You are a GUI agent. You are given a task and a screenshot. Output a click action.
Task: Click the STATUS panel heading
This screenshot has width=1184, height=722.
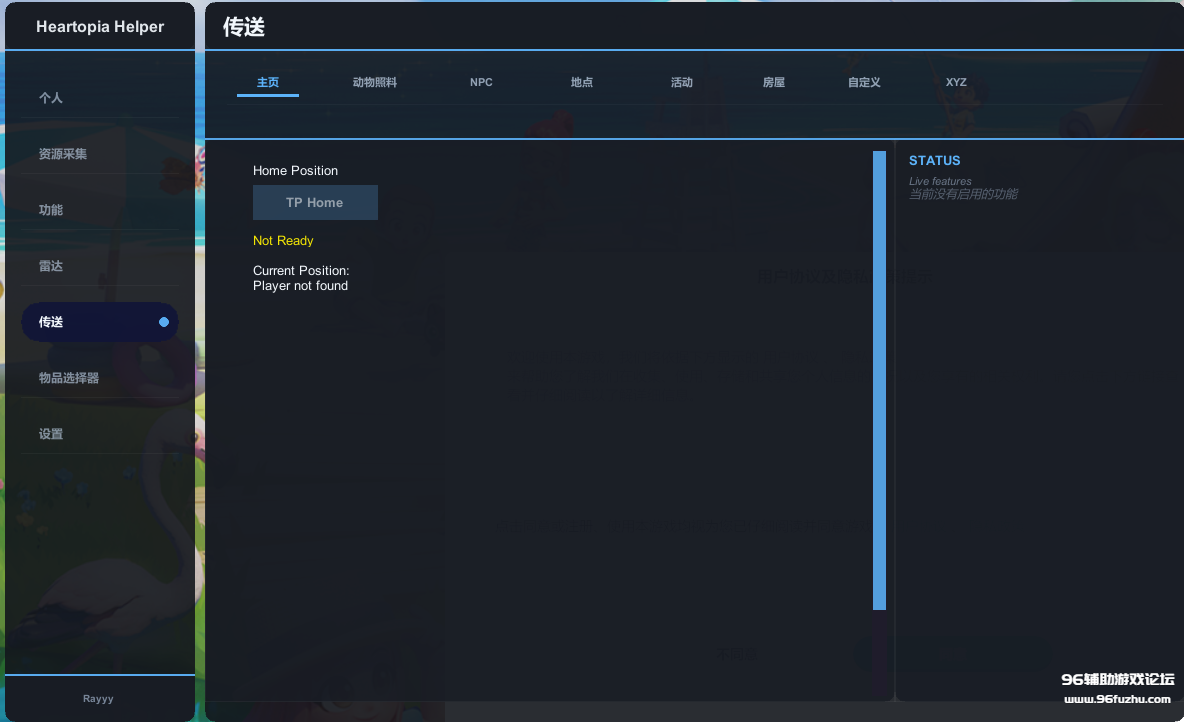934,160
